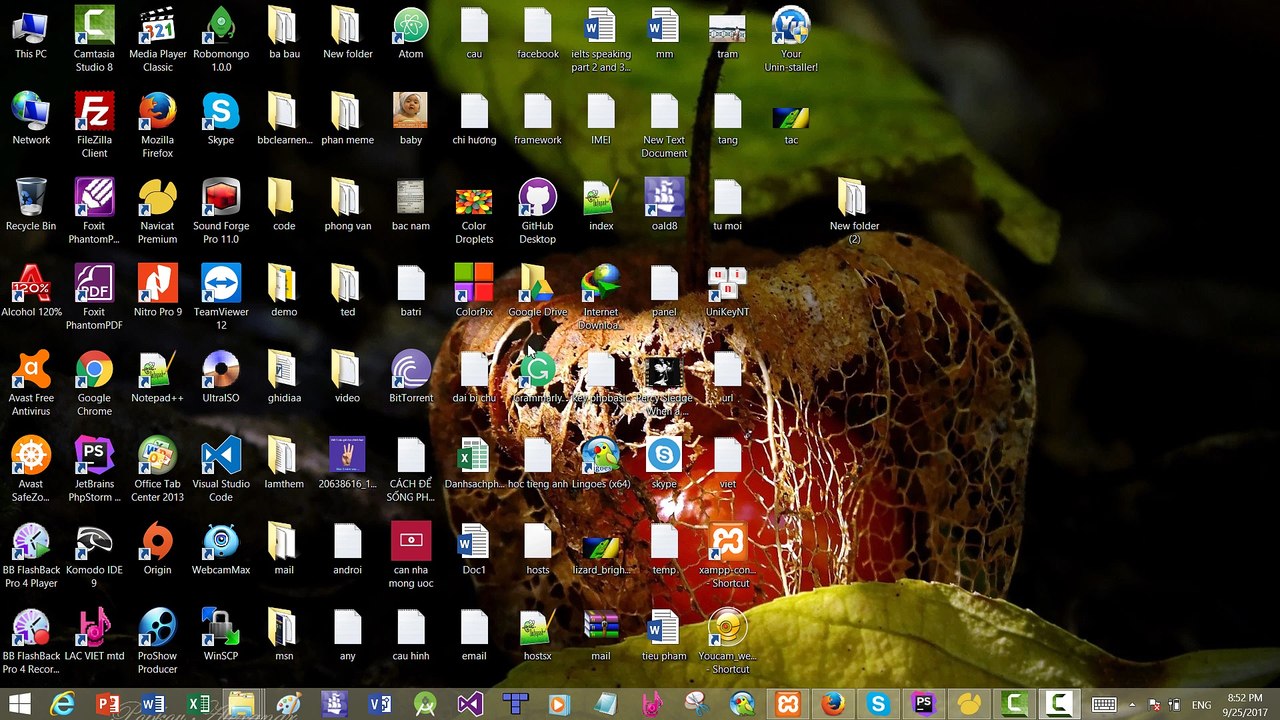Open BB FlashBack Pro 4 Player
Image resolution: width=1280 pixels, height=720 pixels.
(31, 555)
